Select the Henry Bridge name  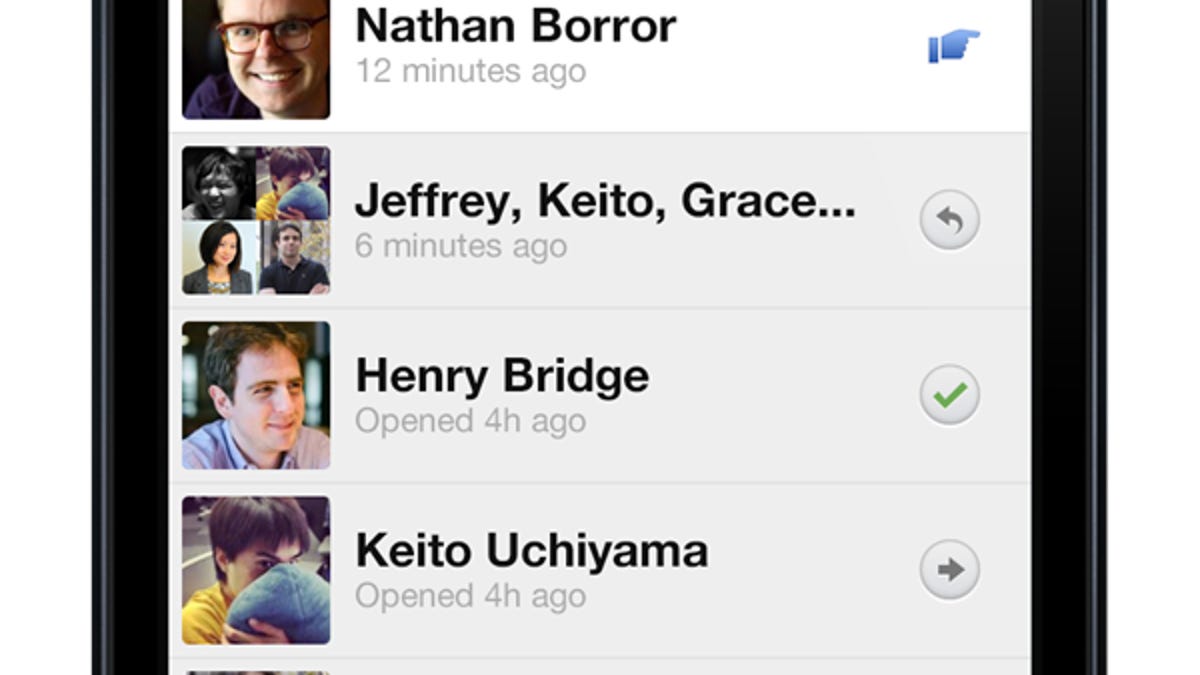click(x=502, y=376)
